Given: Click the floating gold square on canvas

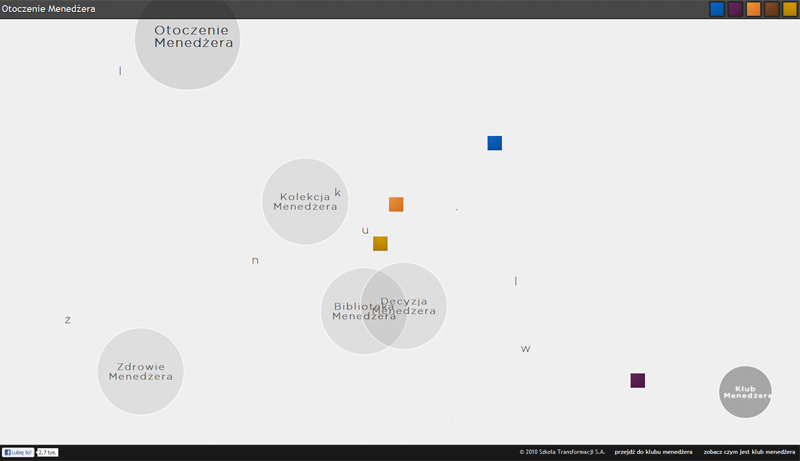Looking at the screenshot, I should pyautogui.click(x=380, y=243).
